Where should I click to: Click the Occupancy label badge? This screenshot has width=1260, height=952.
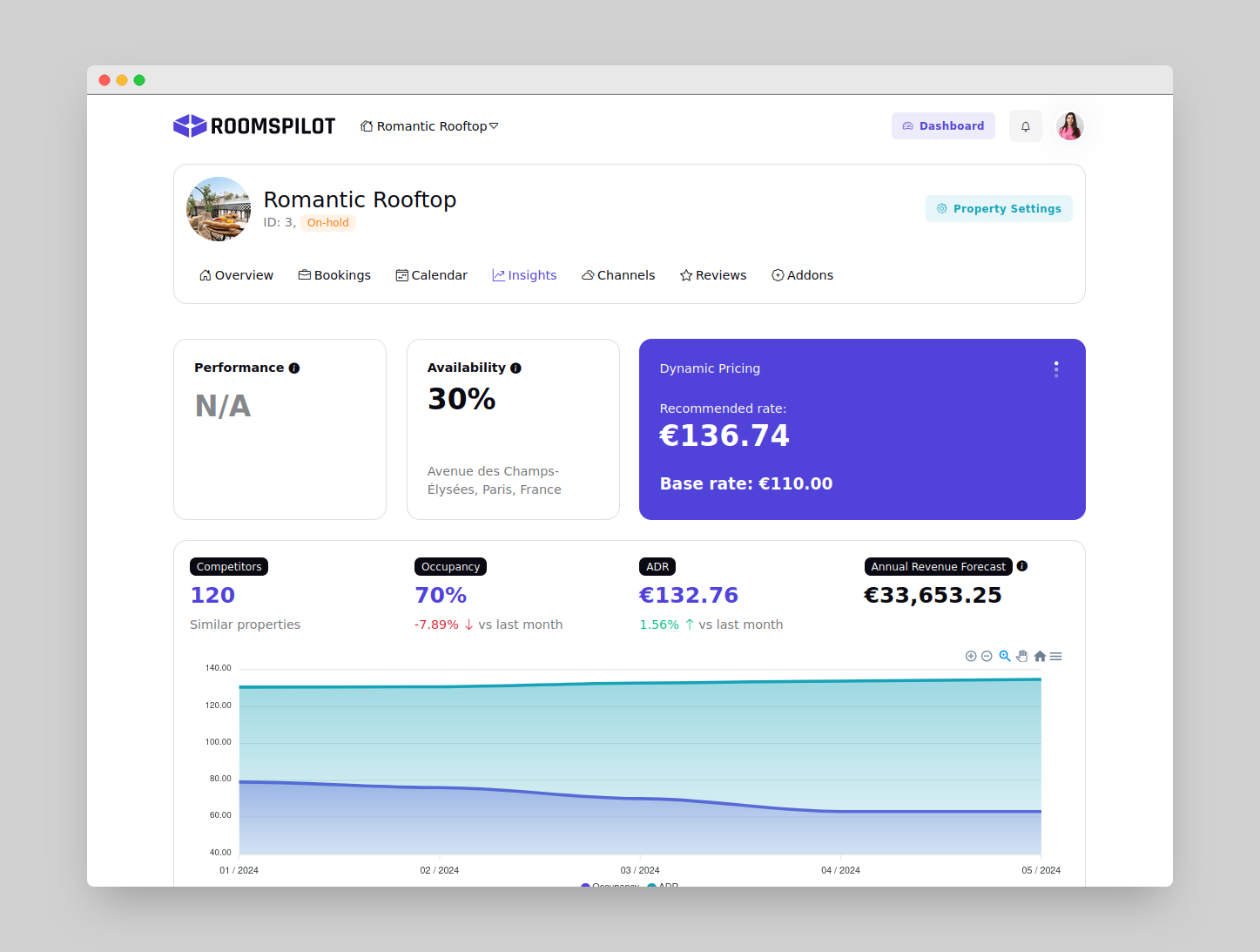coord(450,567)
